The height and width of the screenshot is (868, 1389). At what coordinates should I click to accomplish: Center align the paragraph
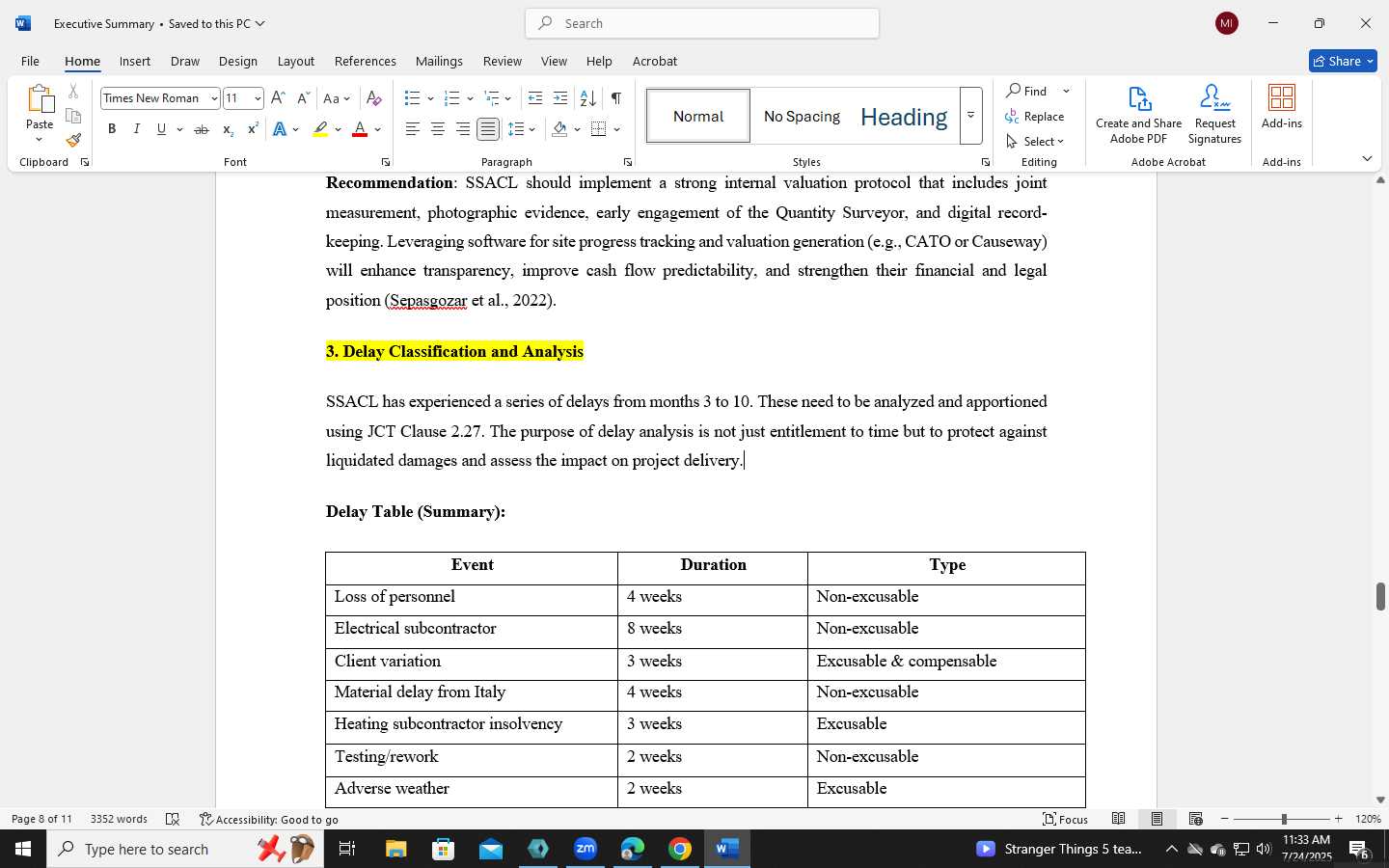tap(438, 129)
